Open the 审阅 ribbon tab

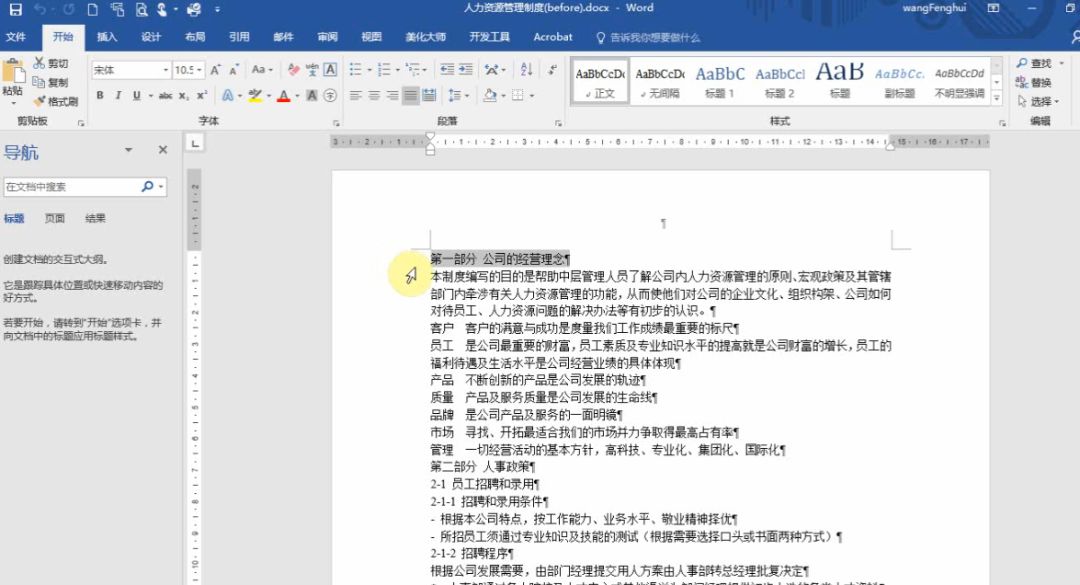pos(327,37)
